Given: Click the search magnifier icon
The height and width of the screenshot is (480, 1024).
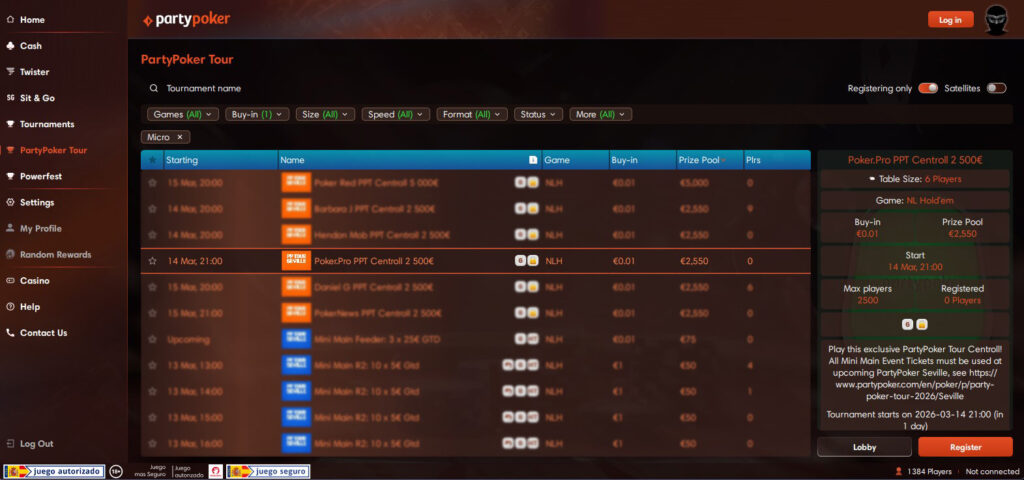Looking at the screenshot, I should pos(153,88).
